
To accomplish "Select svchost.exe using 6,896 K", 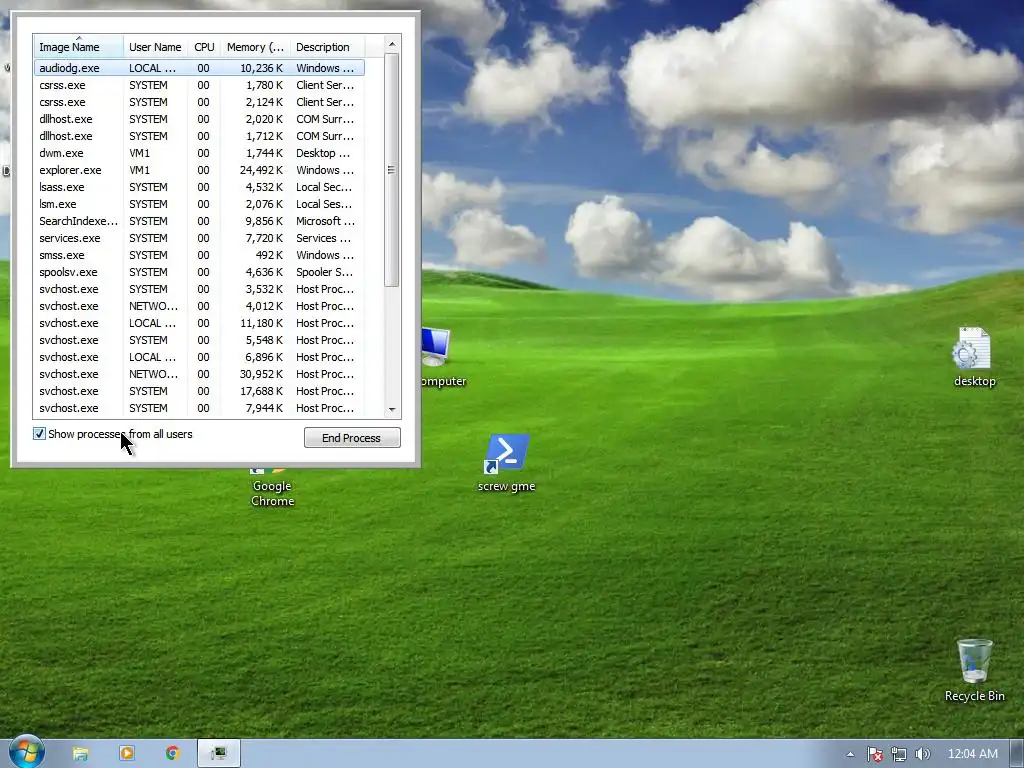I will pos(199,357).
